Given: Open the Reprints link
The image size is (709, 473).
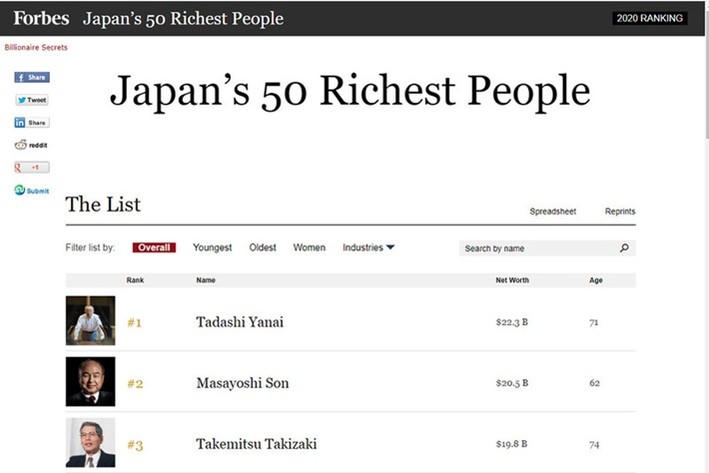Looking at the screenshot, I should [620, 212].
